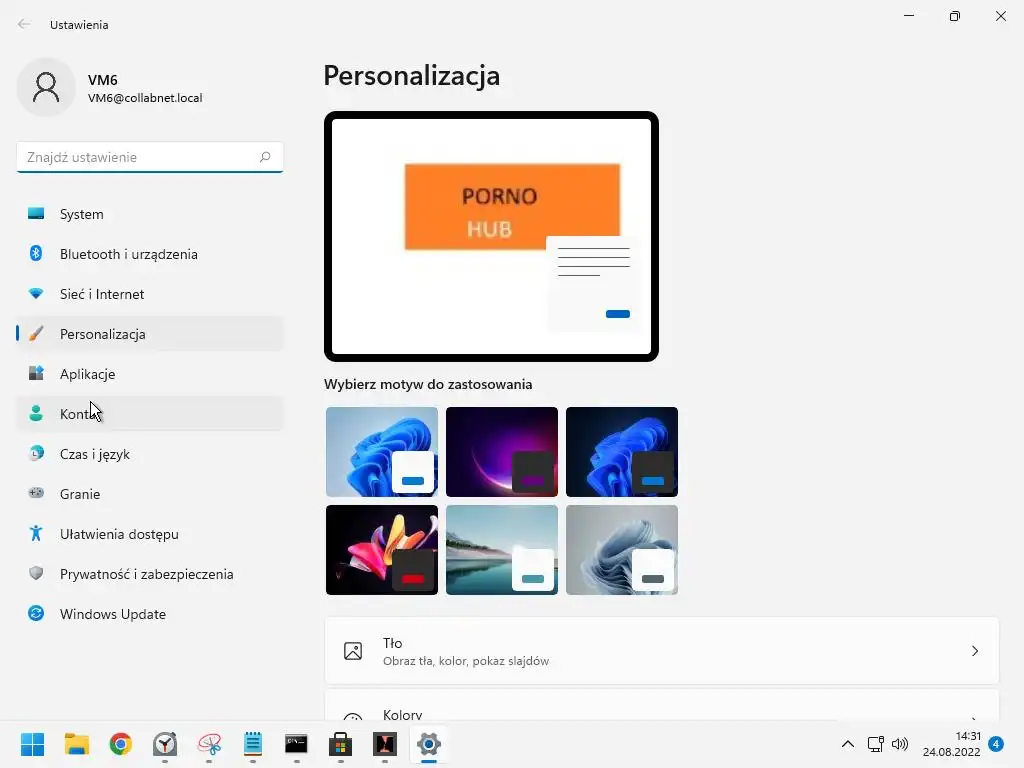Open the Command Prompt taskbar icon
Image resolution: width=1024 pixels, height=768 pixels.
296,744
